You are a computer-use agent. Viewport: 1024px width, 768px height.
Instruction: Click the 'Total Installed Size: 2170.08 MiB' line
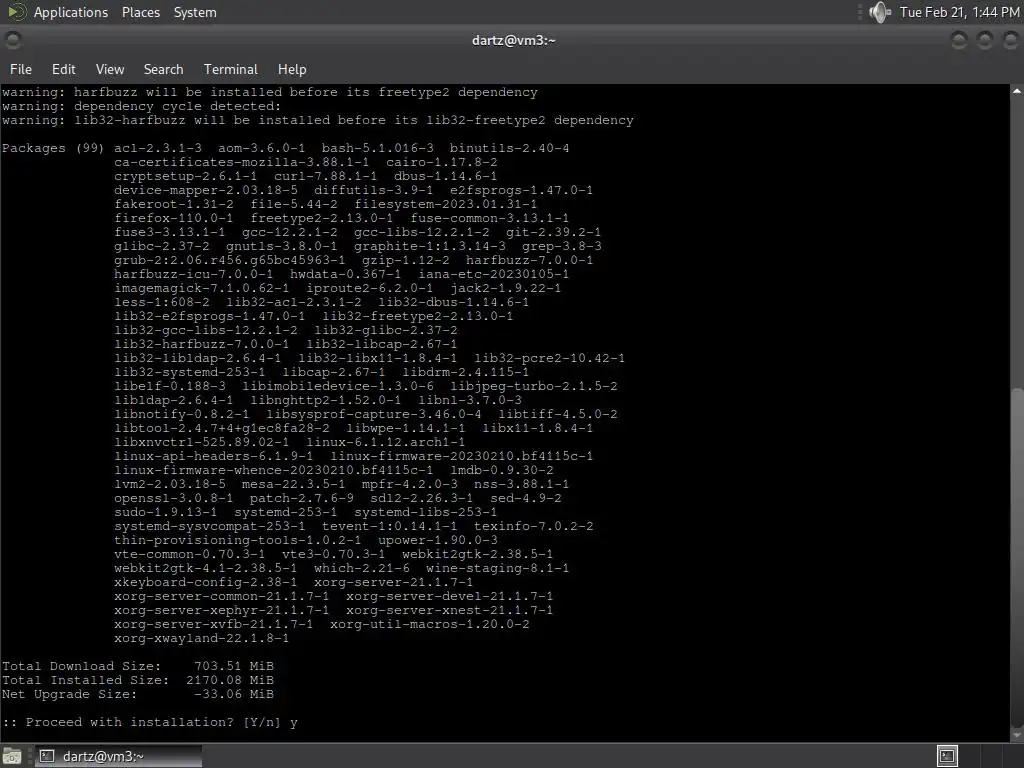(138, 680)
